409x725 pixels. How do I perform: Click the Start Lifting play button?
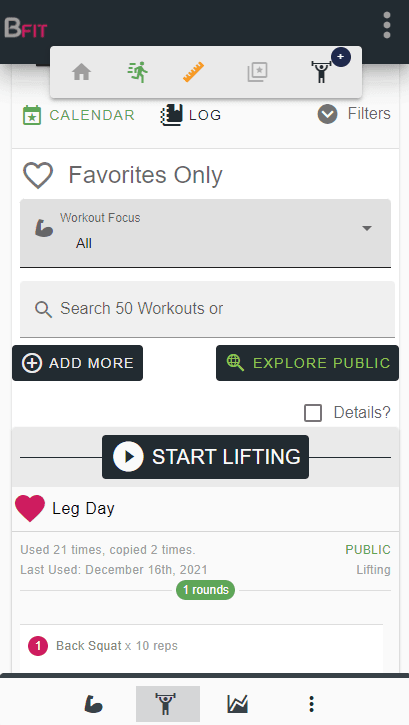click(x=205, y=457)
